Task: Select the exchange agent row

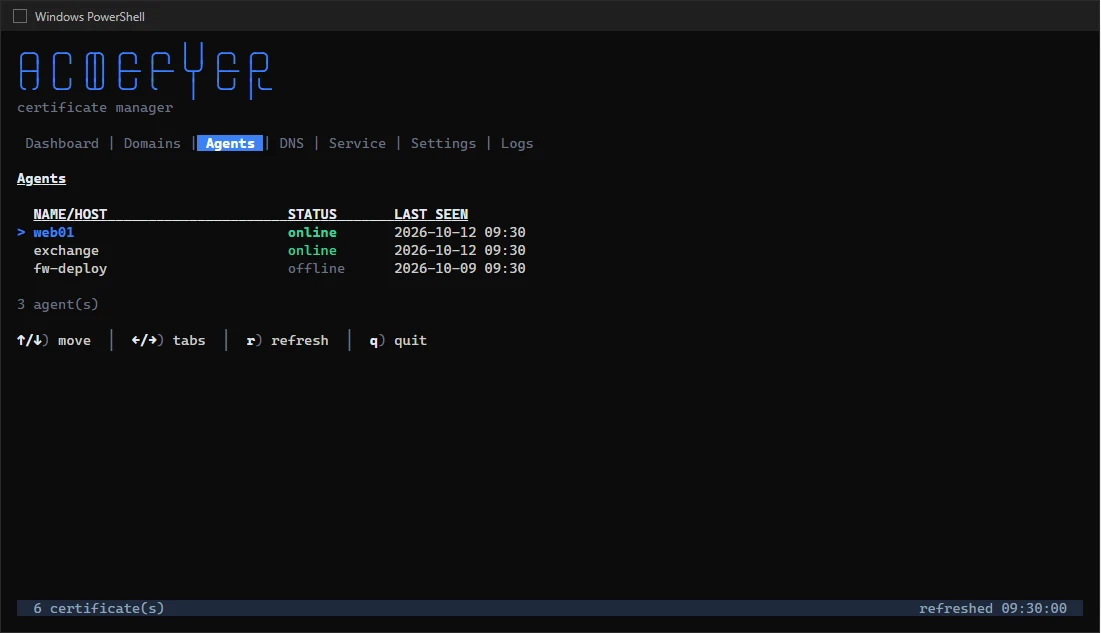Action: (271, 251)
